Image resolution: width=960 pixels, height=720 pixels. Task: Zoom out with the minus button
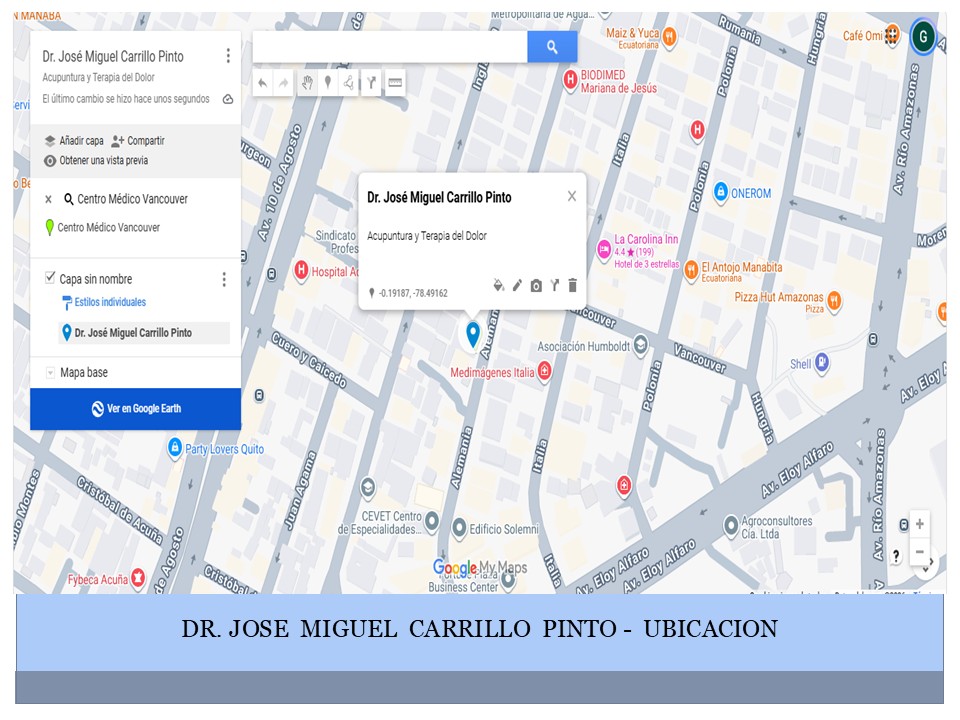pyautogui.click(x=920, y=552)
